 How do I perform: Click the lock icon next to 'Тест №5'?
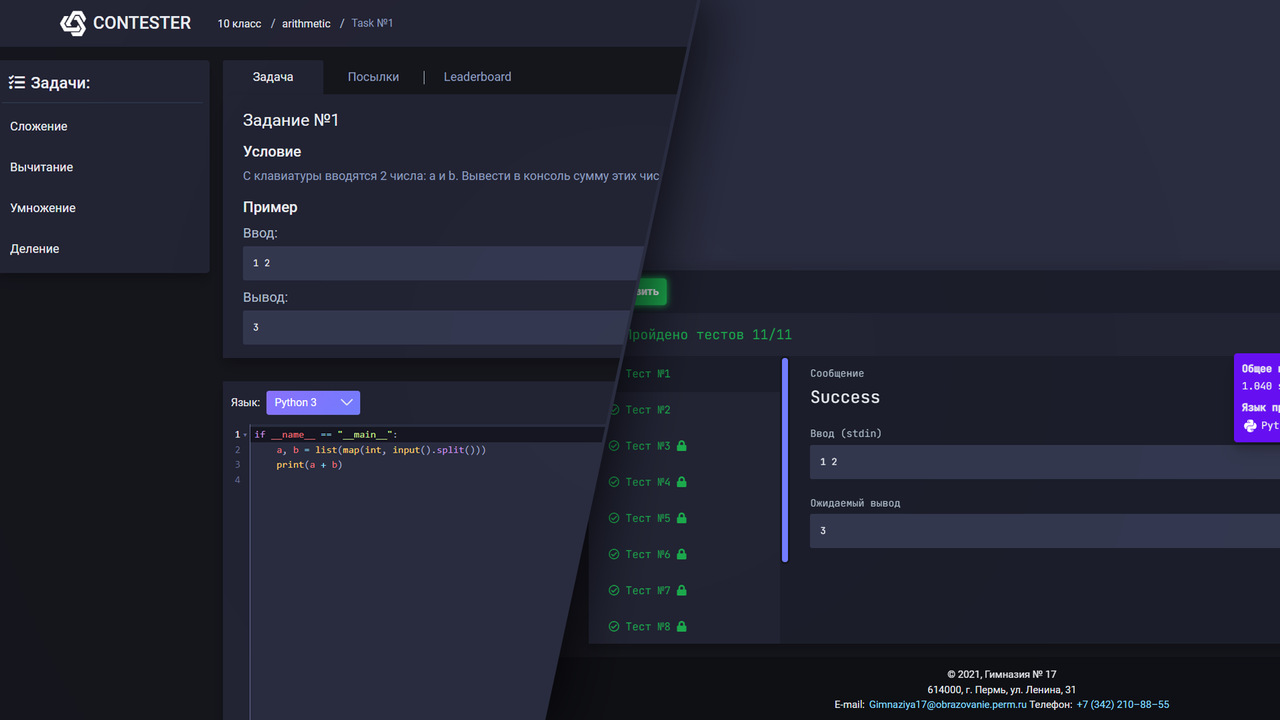point(682,518)
